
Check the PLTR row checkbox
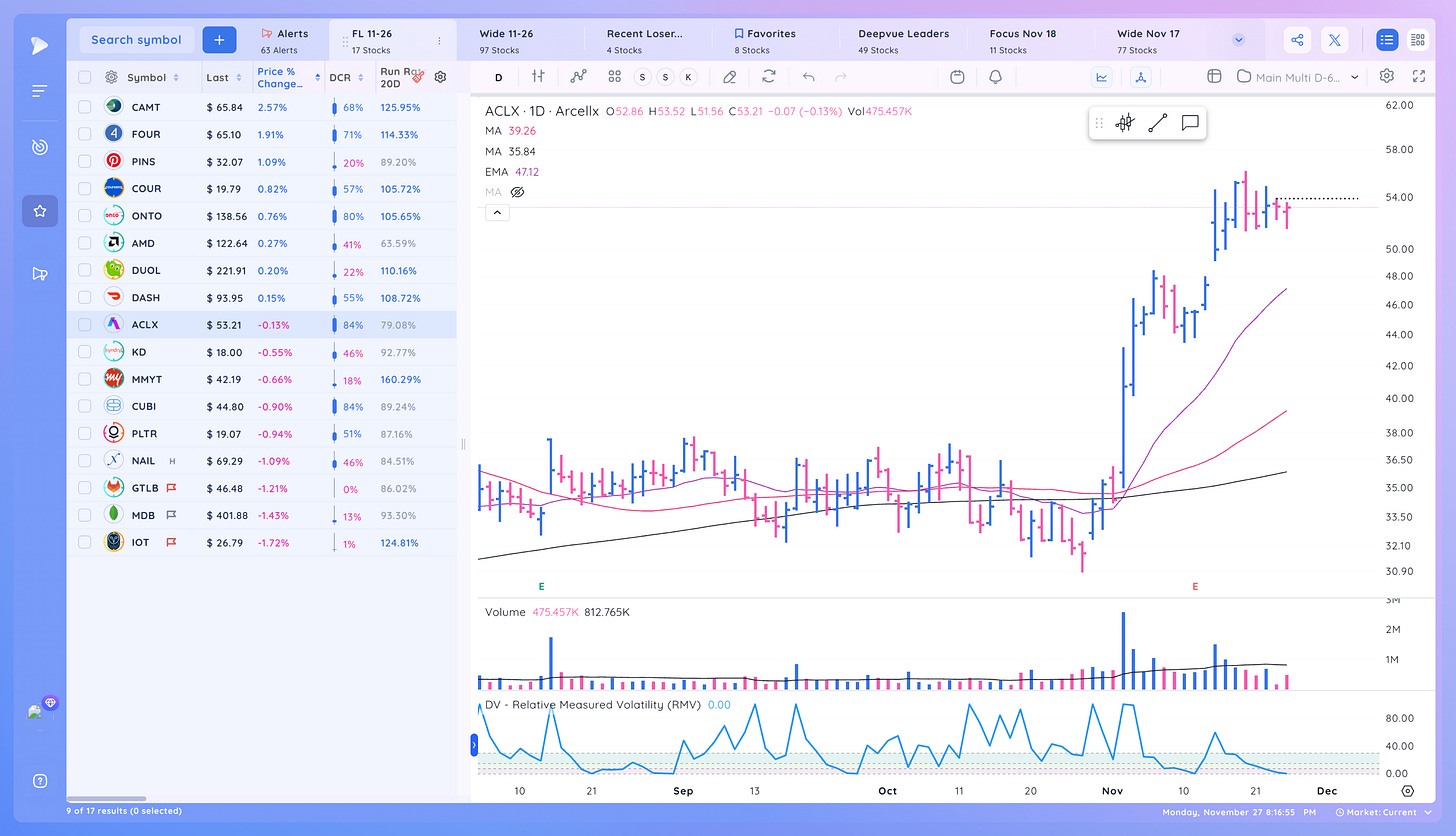coord(85,433)
